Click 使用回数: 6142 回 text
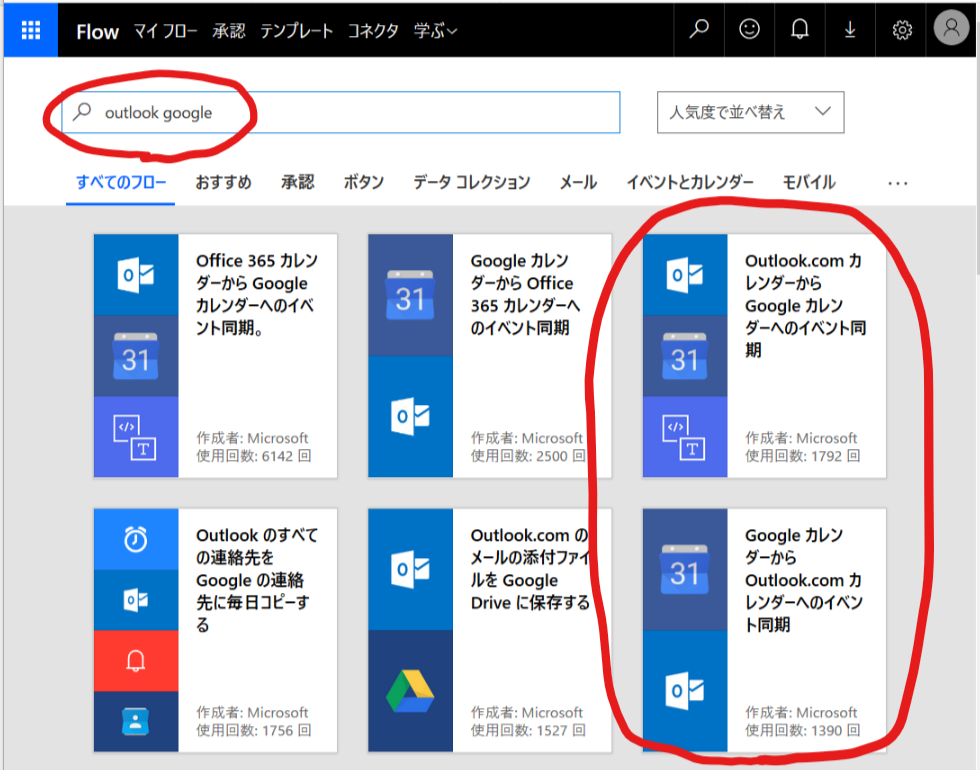The image size is (980, 770). coord(254,456)
